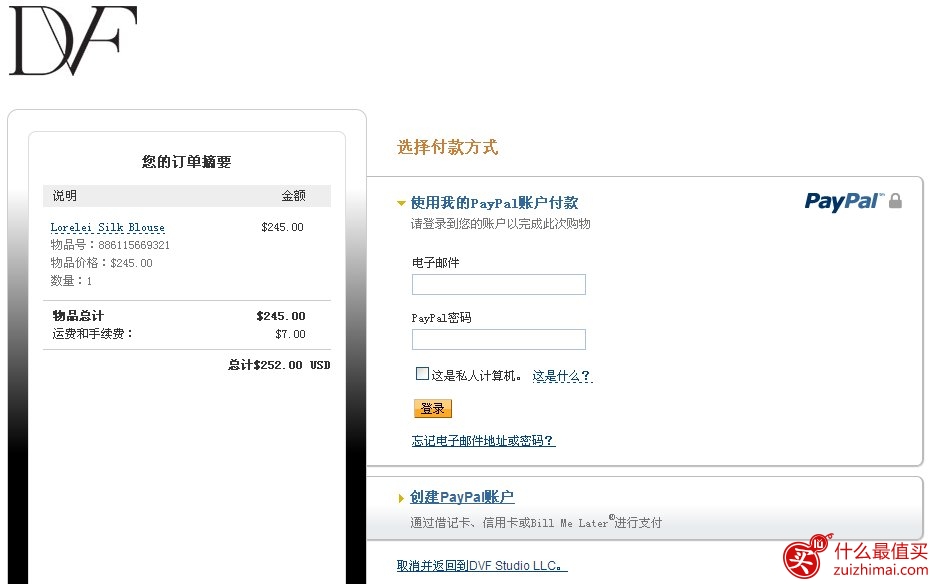Viewport: 937px width, 584px height.
Task: Click the 登录 button
Action: click(433, 408)
